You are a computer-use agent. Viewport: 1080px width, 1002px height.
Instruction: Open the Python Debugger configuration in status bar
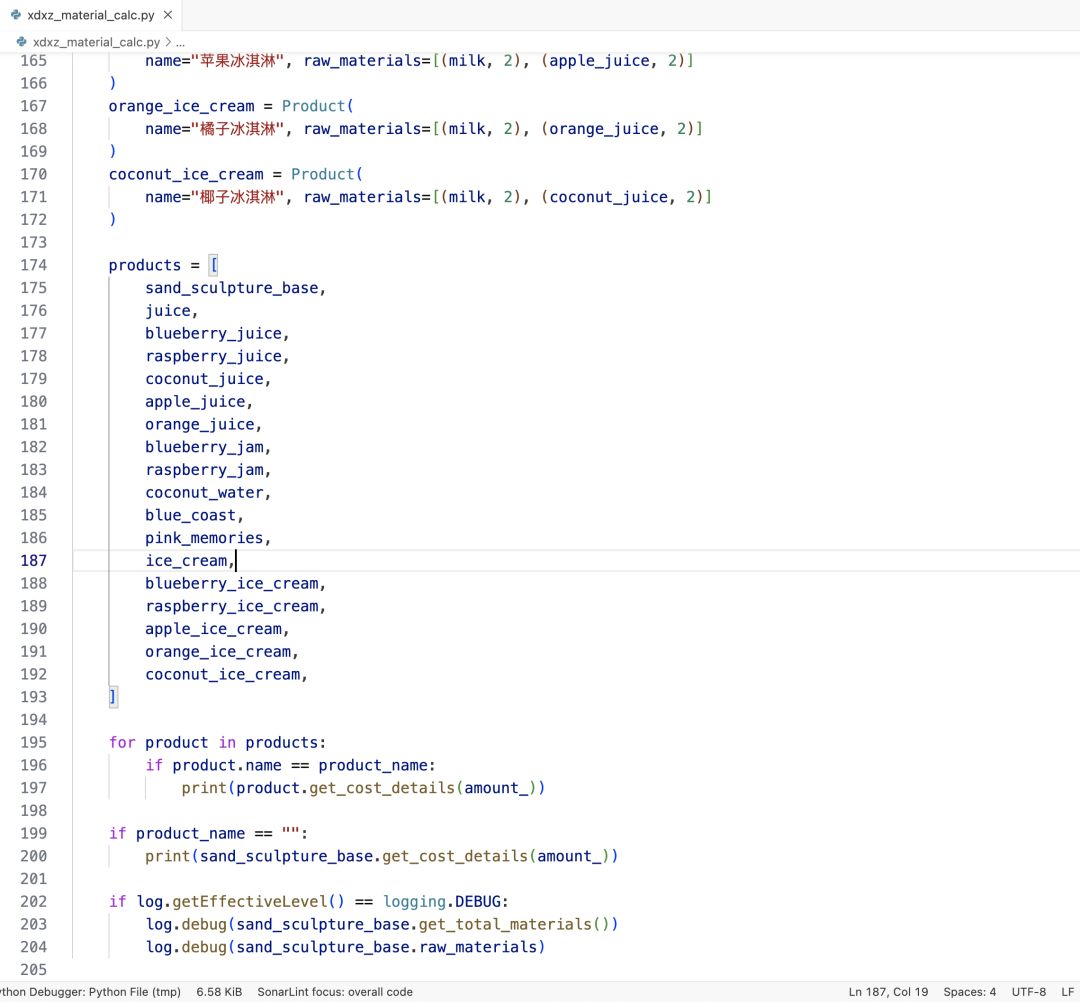90,992
